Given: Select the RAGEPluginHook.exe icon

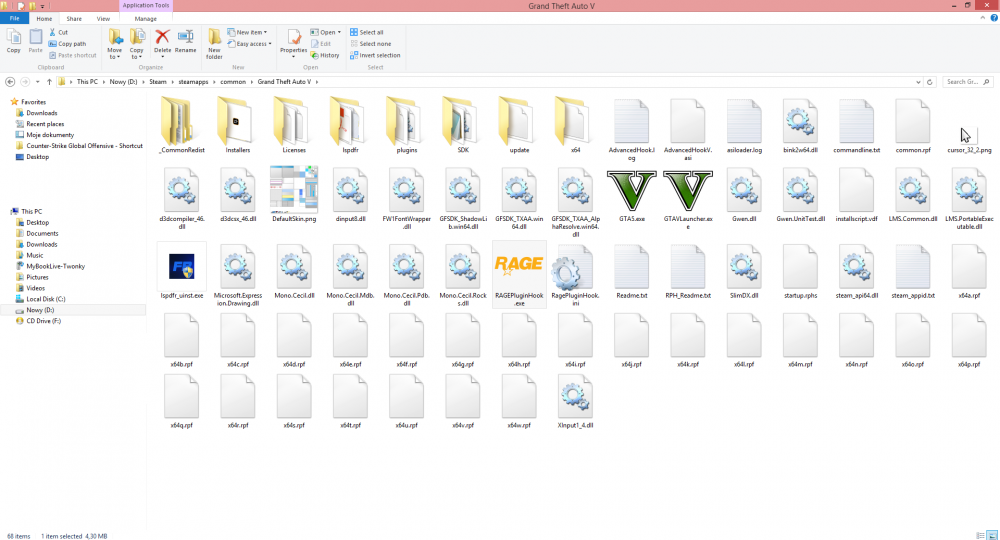Looking at the screenshot, I should 519,266.
